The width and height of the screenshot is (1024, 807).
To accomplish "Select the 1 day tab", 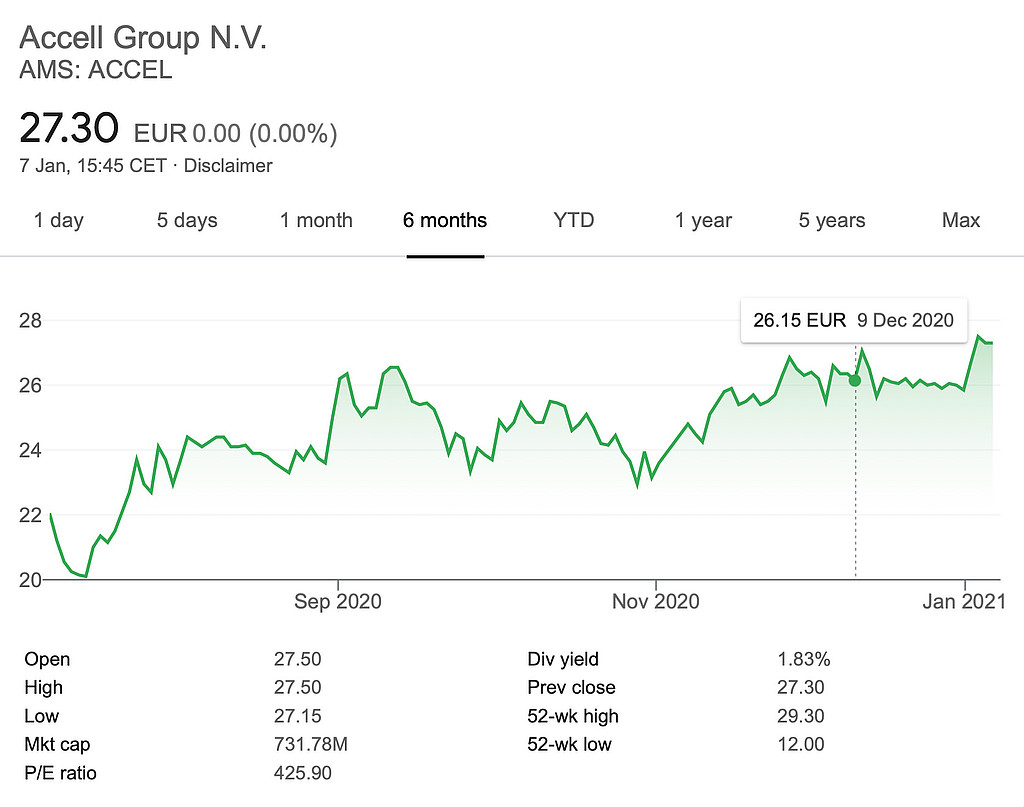I will click(x=59, y=220).
